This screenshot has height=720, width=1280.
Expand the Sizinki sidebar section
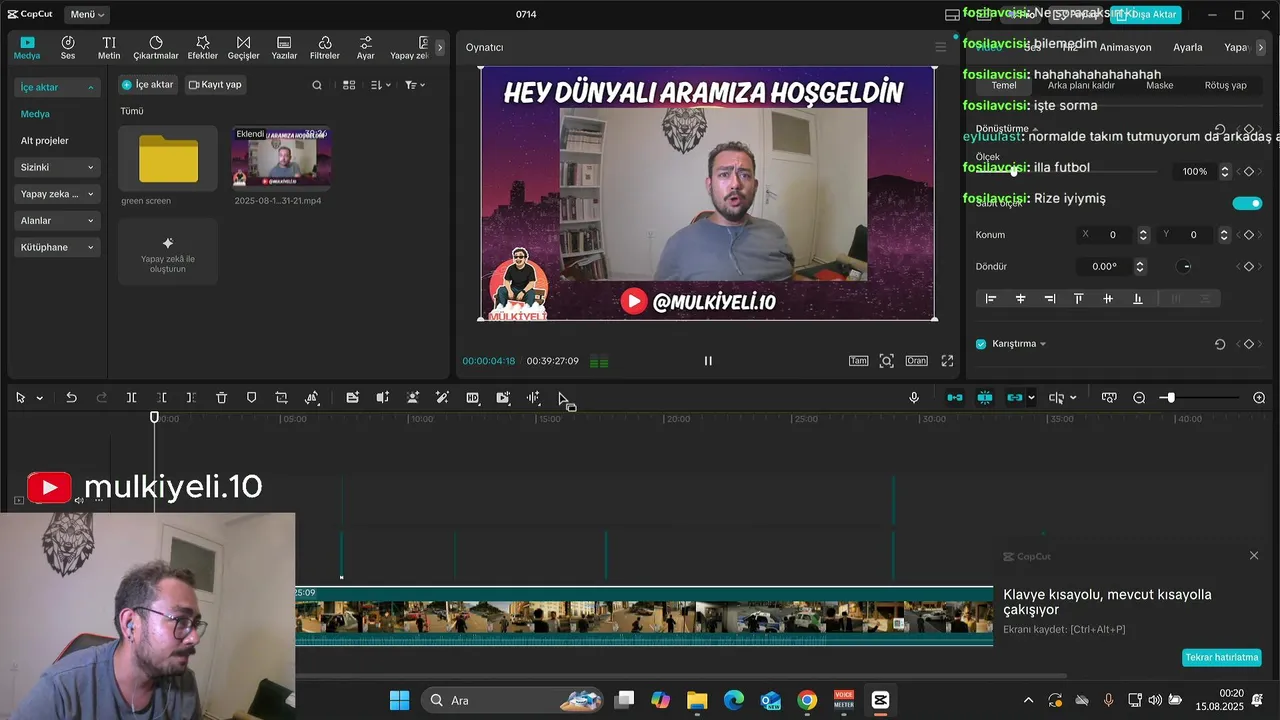[x=57, y=167]
